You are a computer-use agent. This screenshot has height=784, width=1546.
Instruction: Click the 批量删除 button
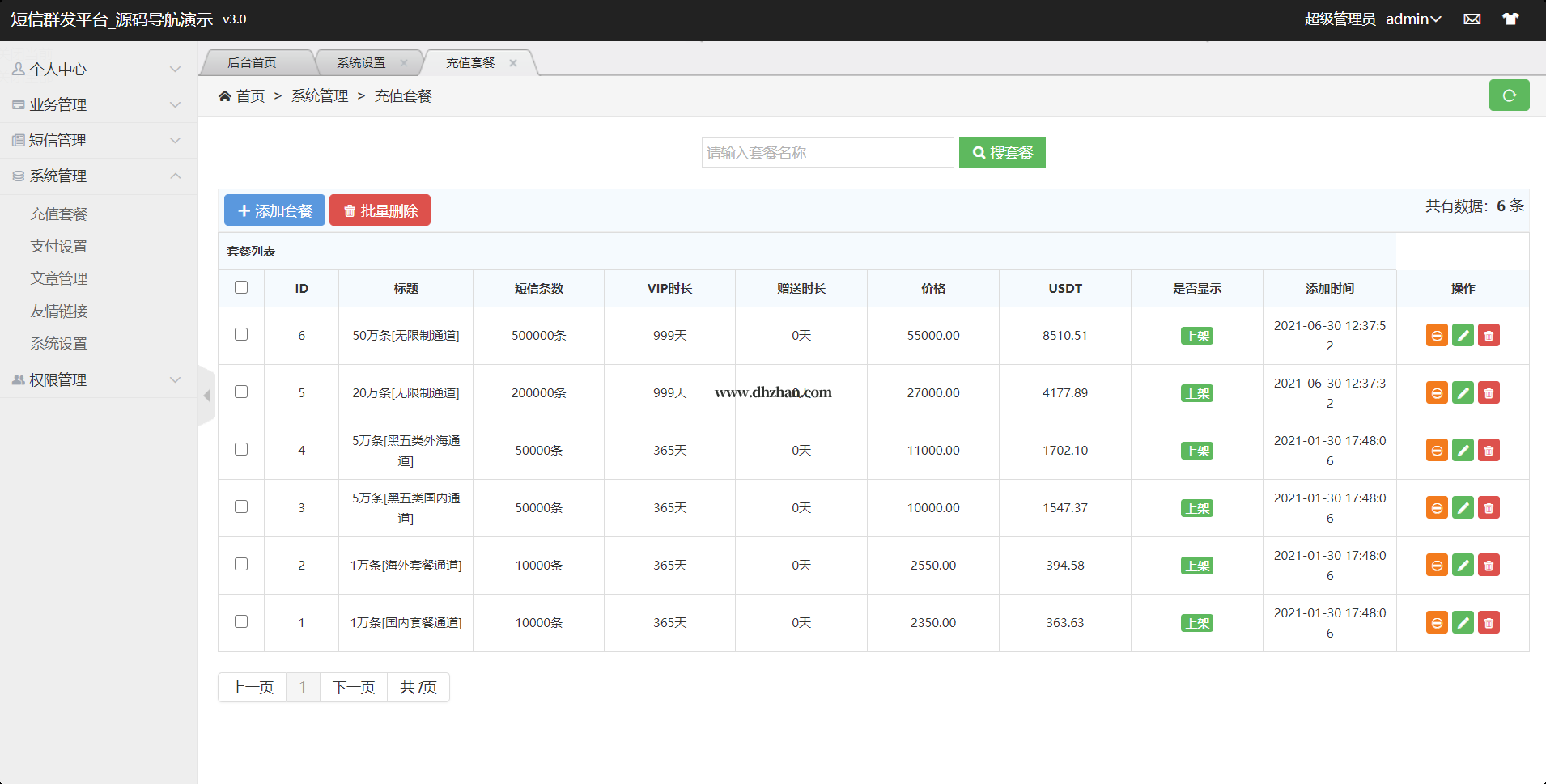(380, 210)
